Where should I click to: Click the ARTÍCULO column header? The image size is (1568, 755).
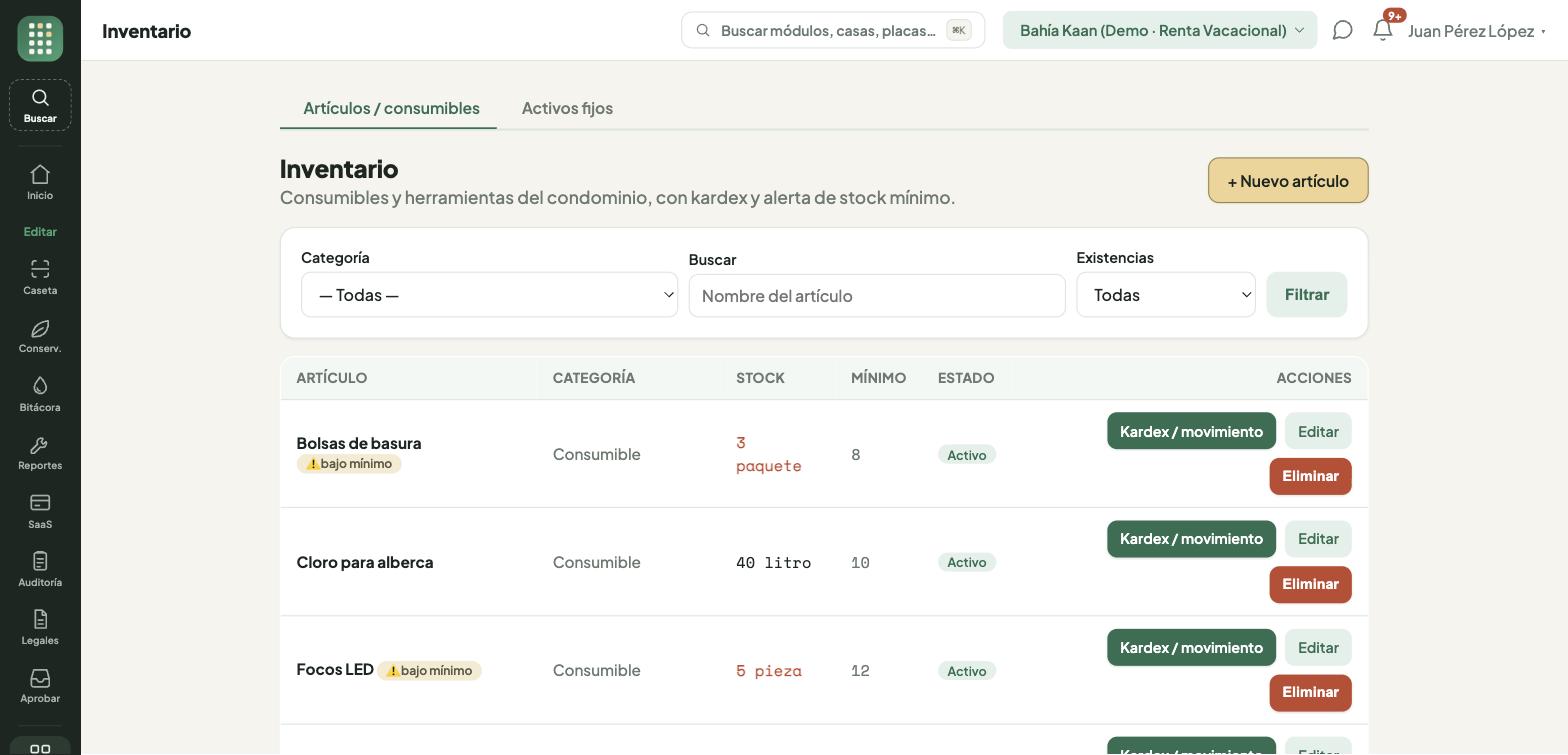[x=332, y=378]
